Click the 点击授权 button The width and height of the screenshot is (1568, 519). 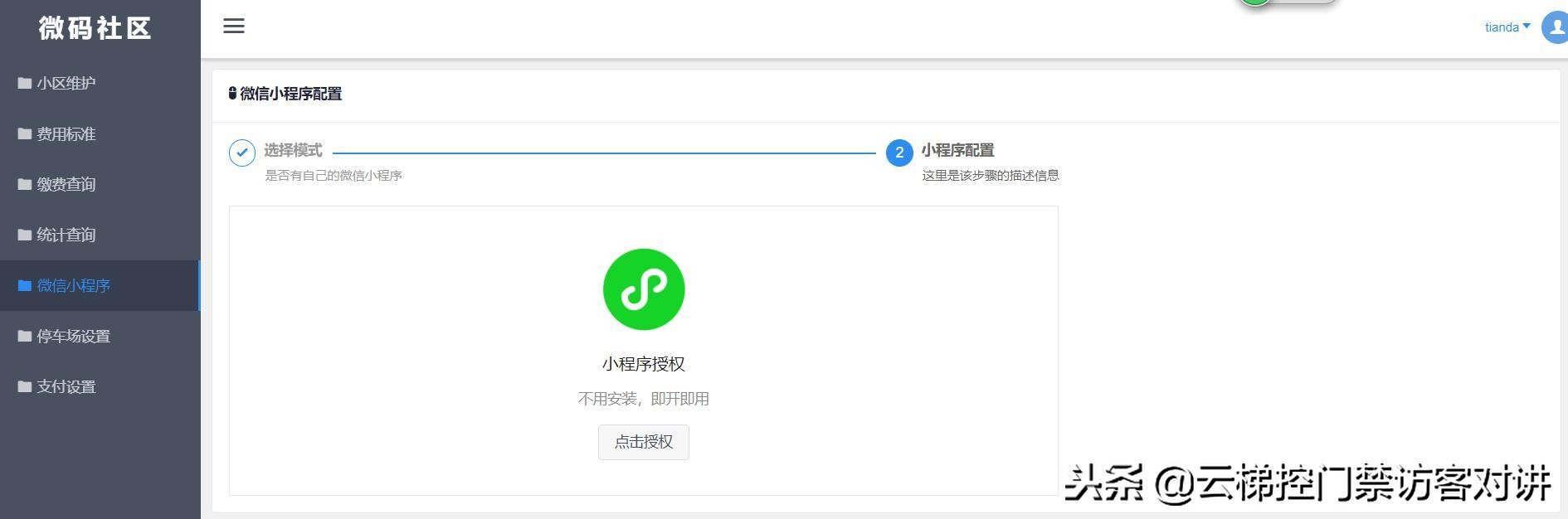click(x=644, y=442)
